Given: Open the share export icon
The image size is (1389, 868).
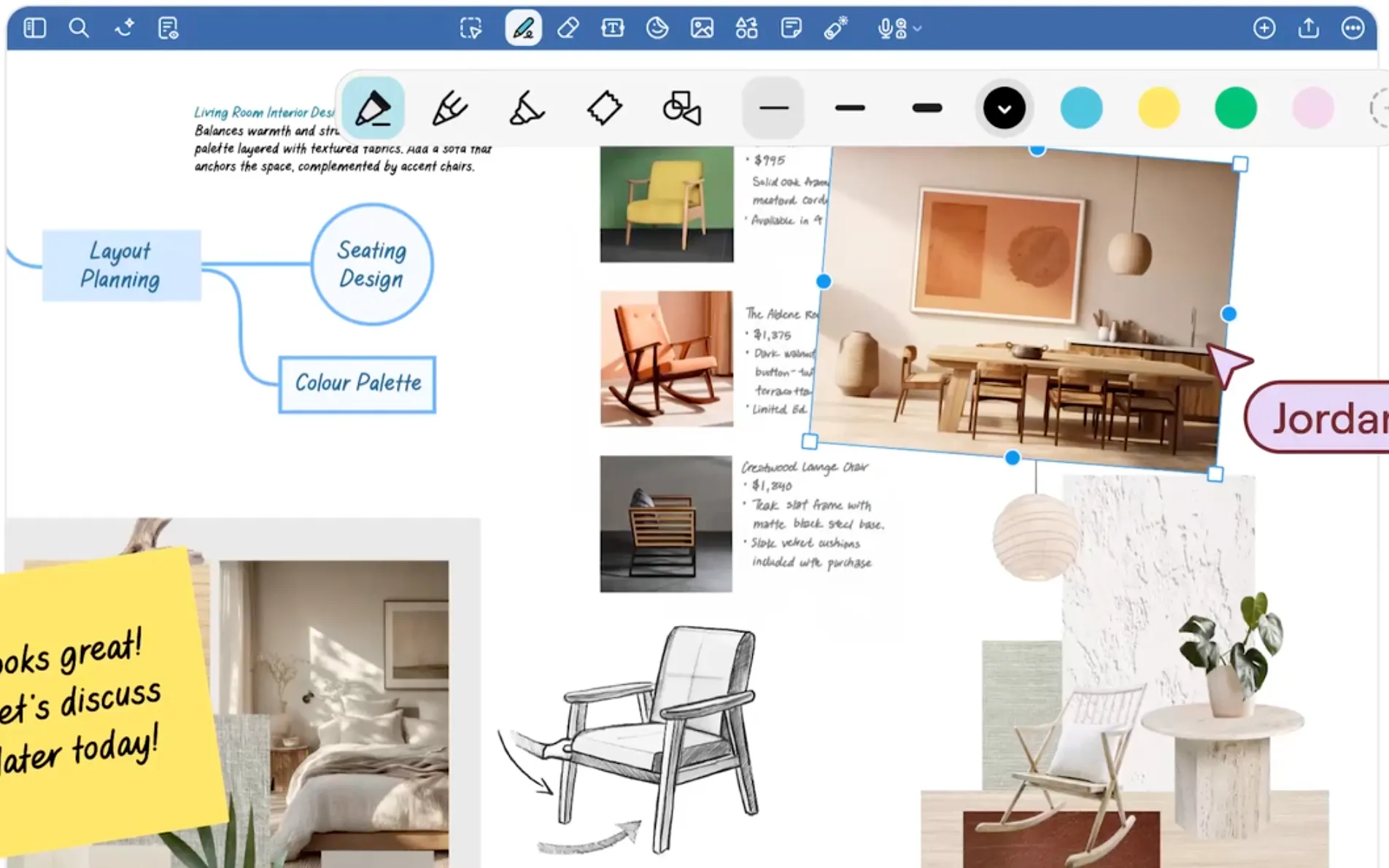Looking at the screenshot, I should 1309,28.
